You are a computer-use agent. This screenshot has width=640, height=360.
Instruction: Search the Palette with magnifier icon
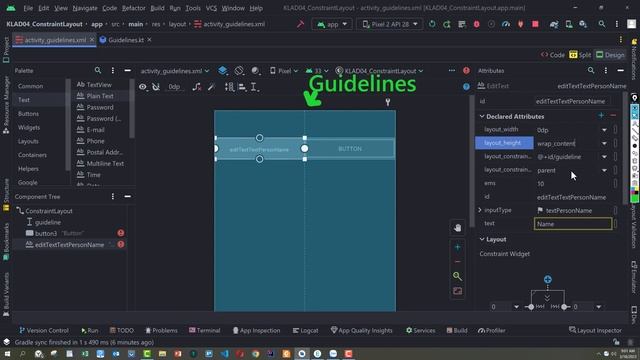[98, 71]
